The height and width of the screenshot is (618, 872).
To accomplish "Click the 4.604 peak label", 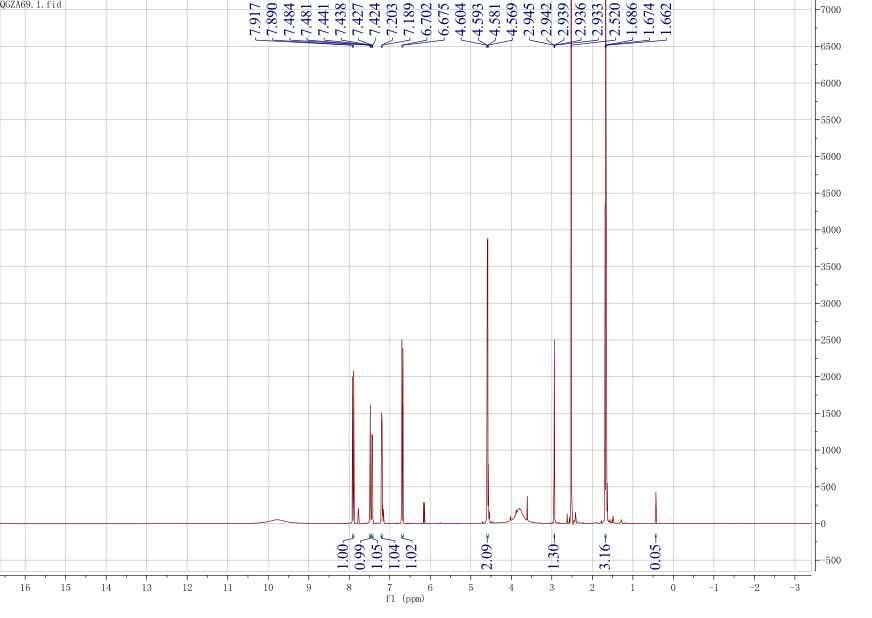I will coord(461,19).
